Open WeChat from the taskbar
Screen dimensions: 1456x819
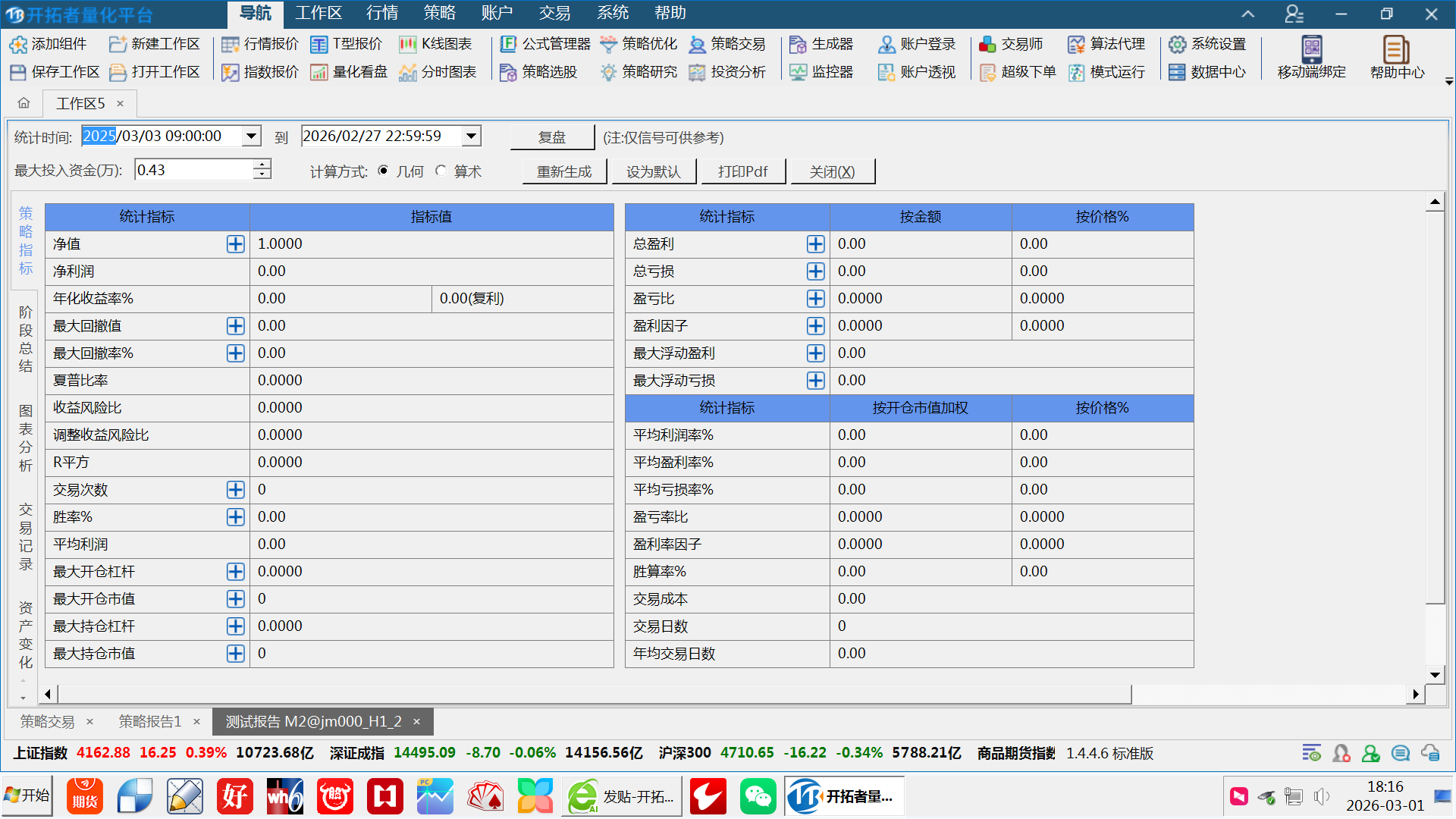click(758, 796)
